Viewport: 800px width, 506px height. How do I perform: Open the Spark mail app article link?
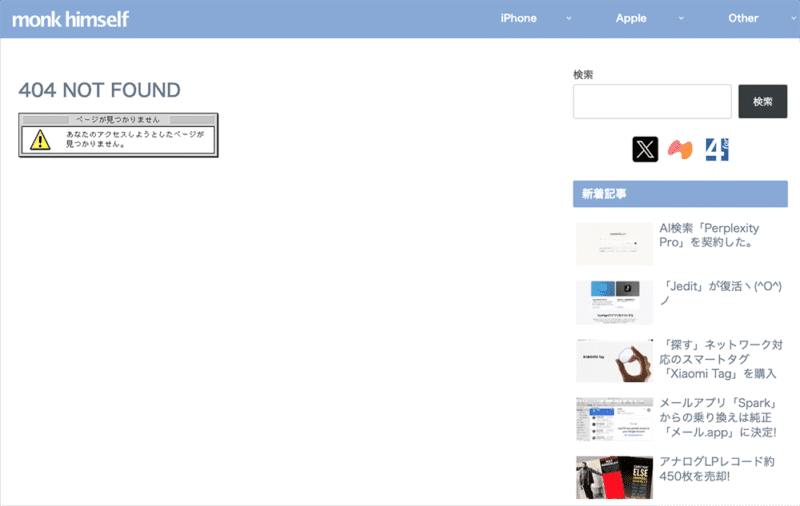pos(718,417)
